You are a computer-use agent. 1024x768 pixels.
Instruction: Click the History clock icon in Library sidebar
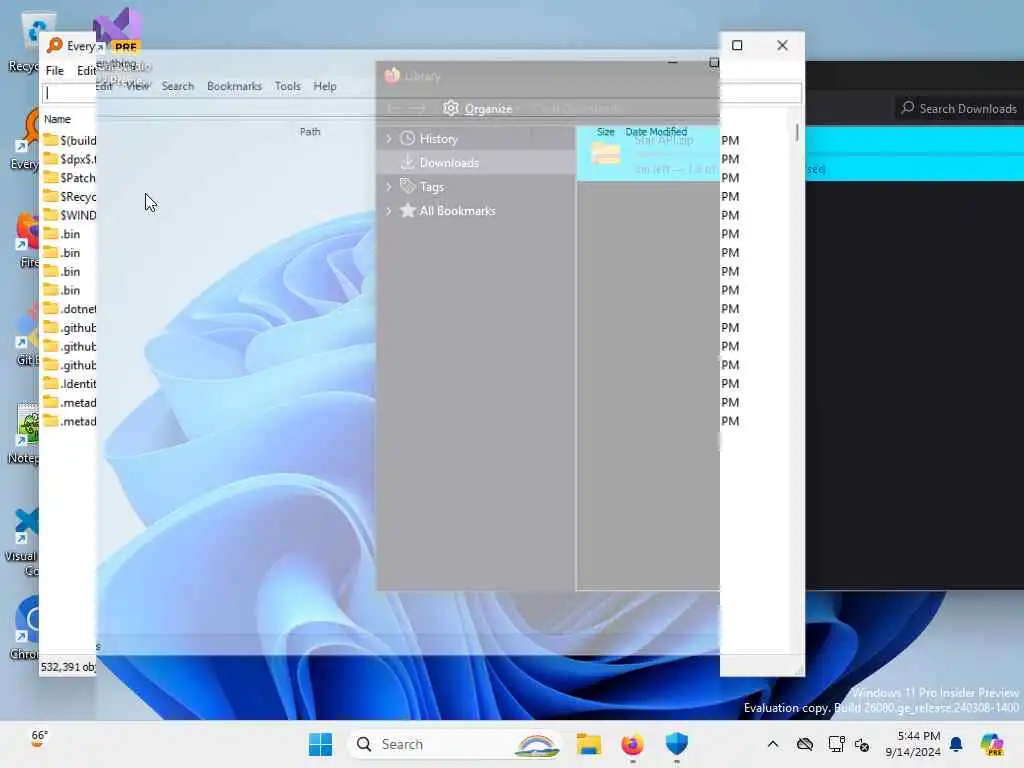(x=408, y=138)
